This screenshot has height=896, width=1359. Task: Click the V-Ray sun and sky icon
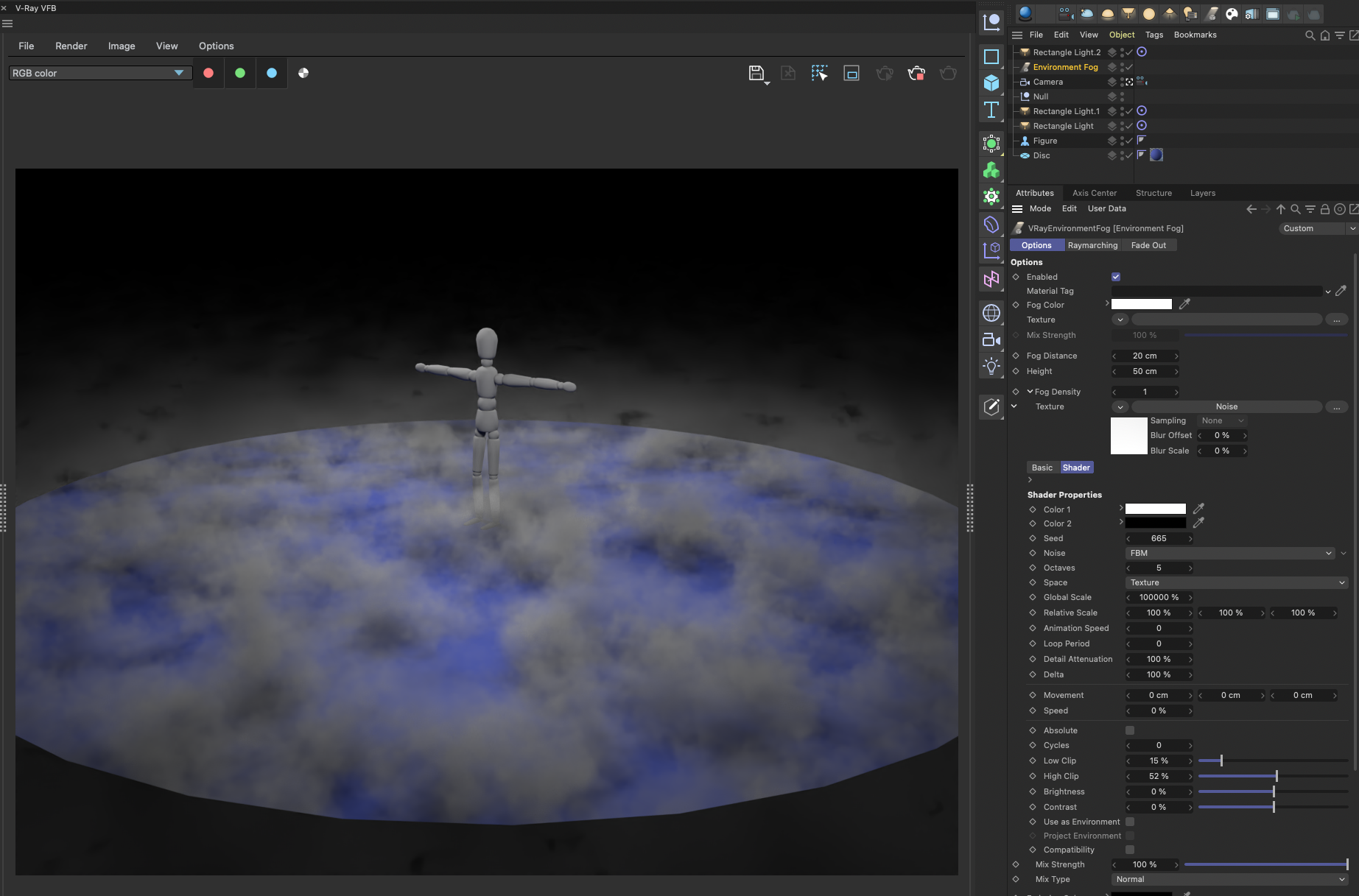coord(1086,14)
